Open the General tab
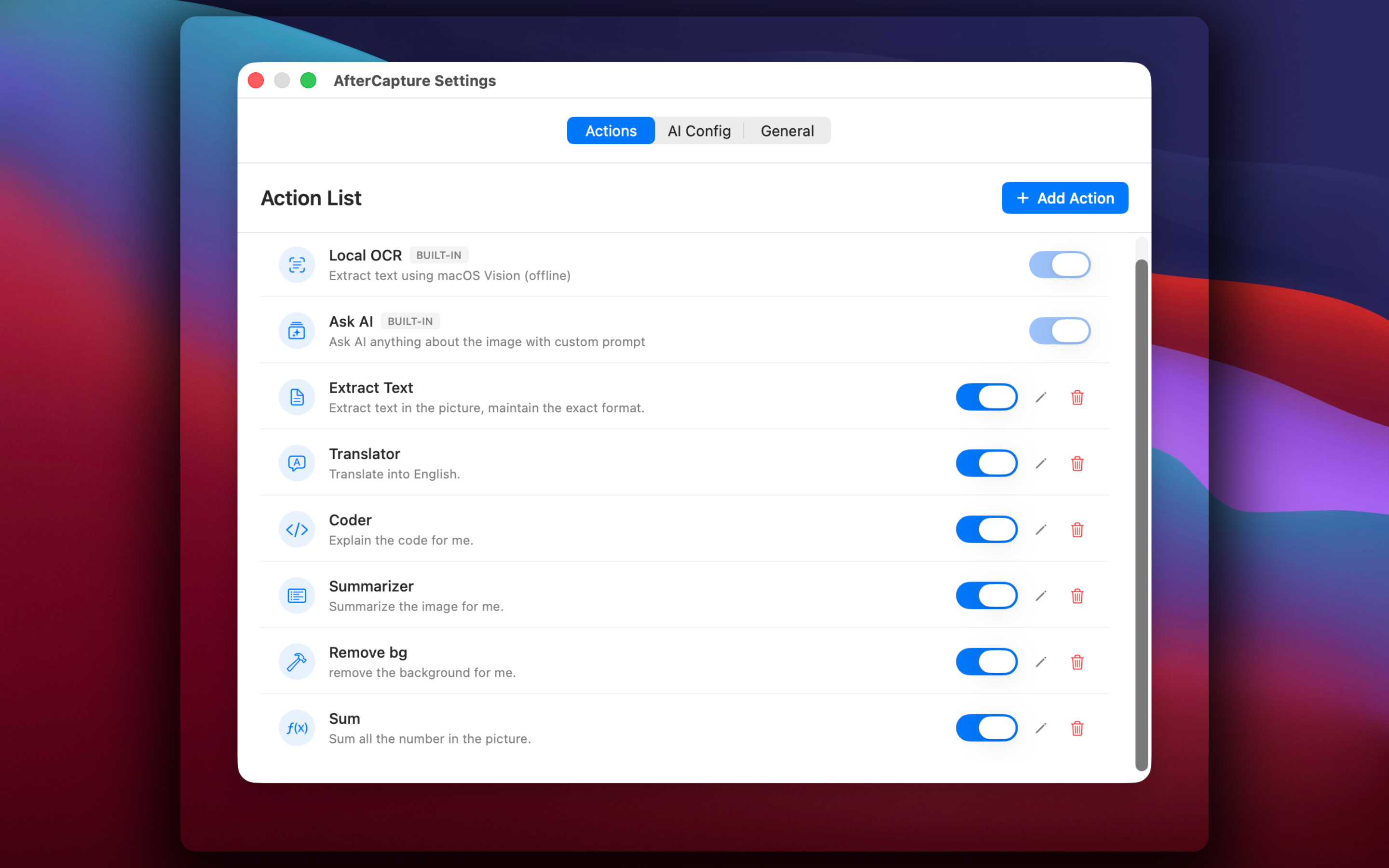 (787, 131)
